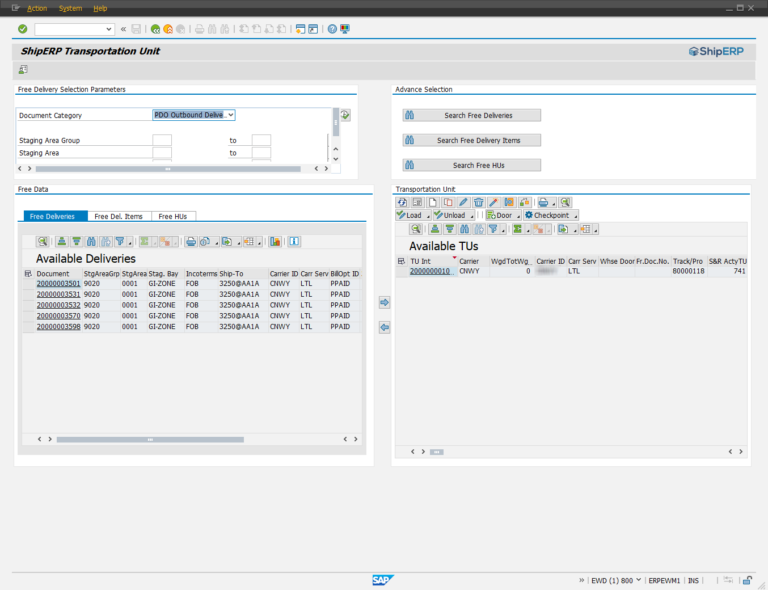The width and height of the screenshot is (768, 590).
Task: Click the right arrow to assign delivery to TU
Action: (384, 303)
